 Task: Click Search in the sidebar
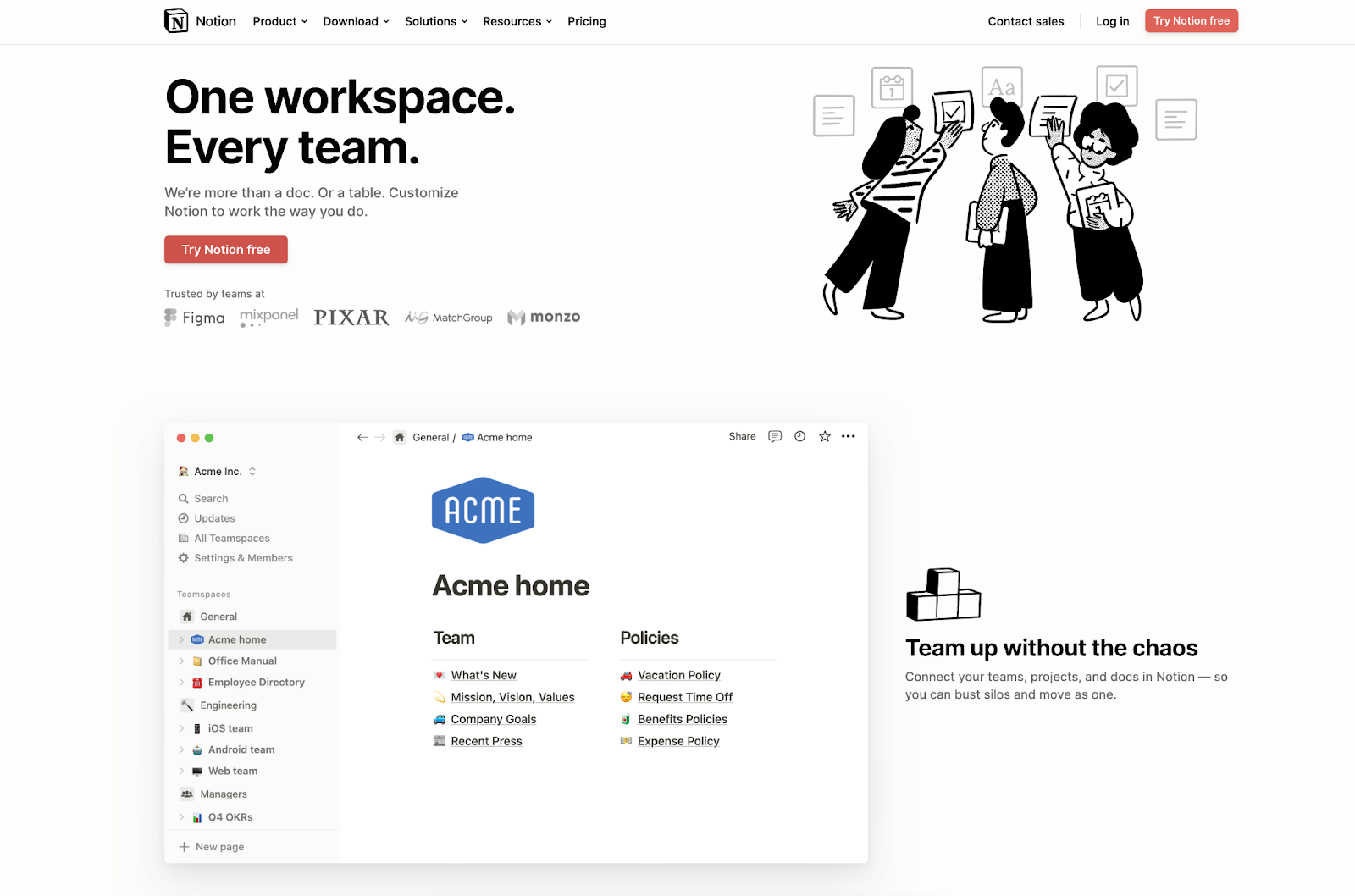click(x=203, y=499)
